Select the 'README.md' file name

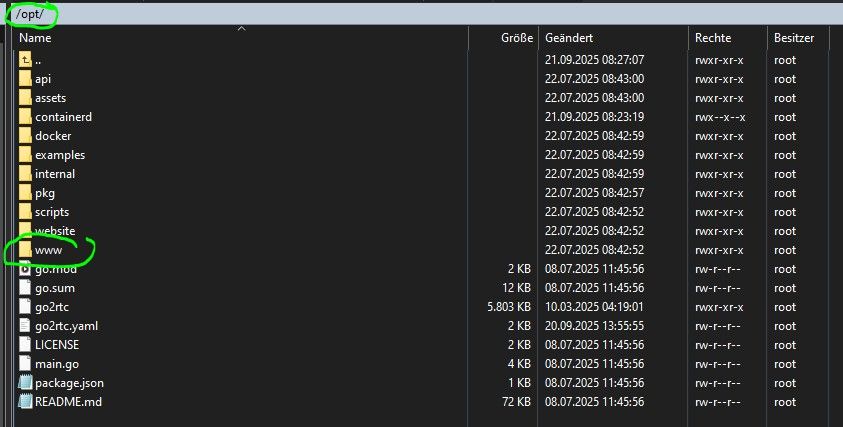tap(68, 402)
